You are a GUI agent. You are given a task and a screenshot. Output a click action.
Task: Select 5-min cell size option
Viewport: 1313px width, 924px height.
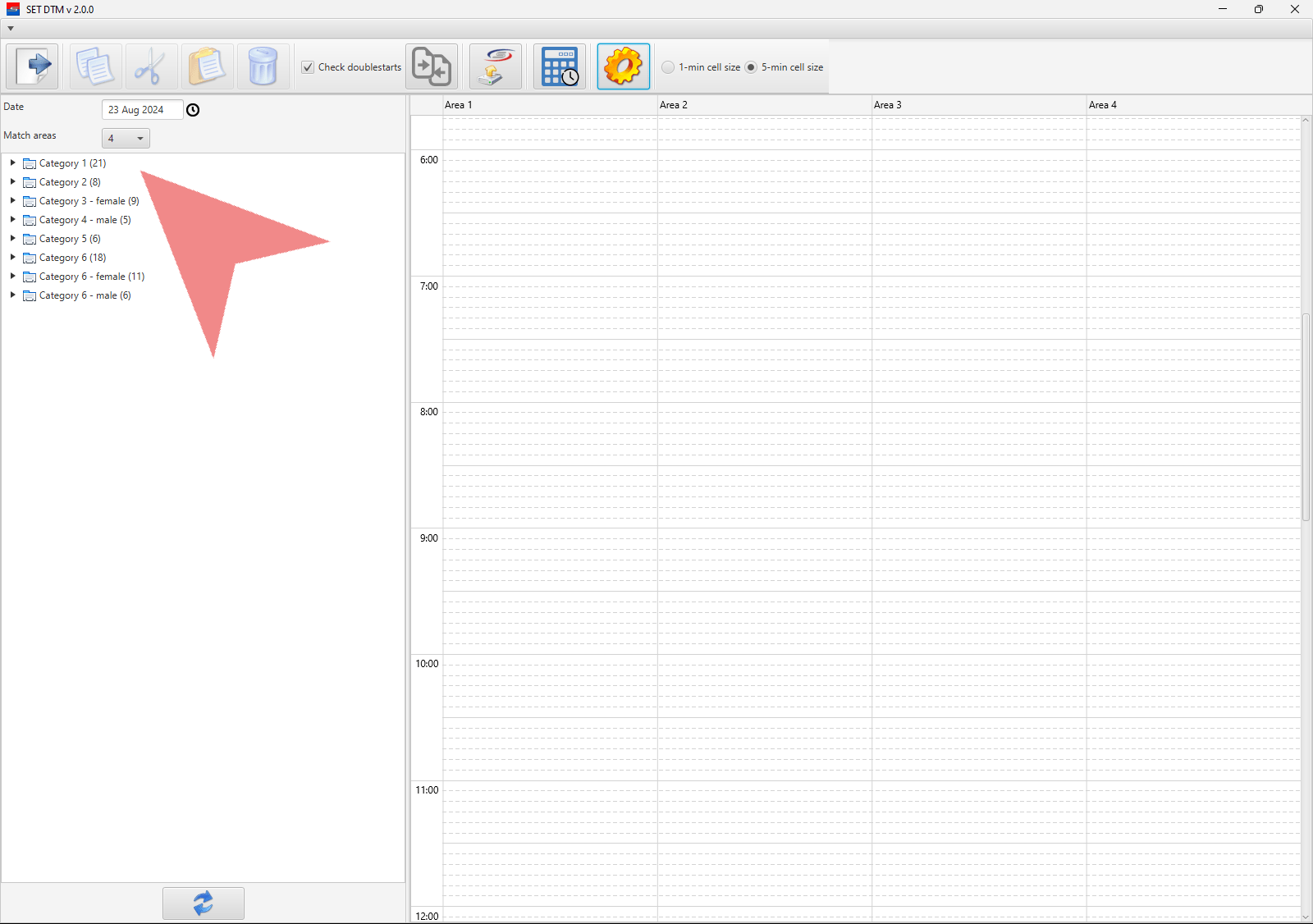click(x=751, y=67)
